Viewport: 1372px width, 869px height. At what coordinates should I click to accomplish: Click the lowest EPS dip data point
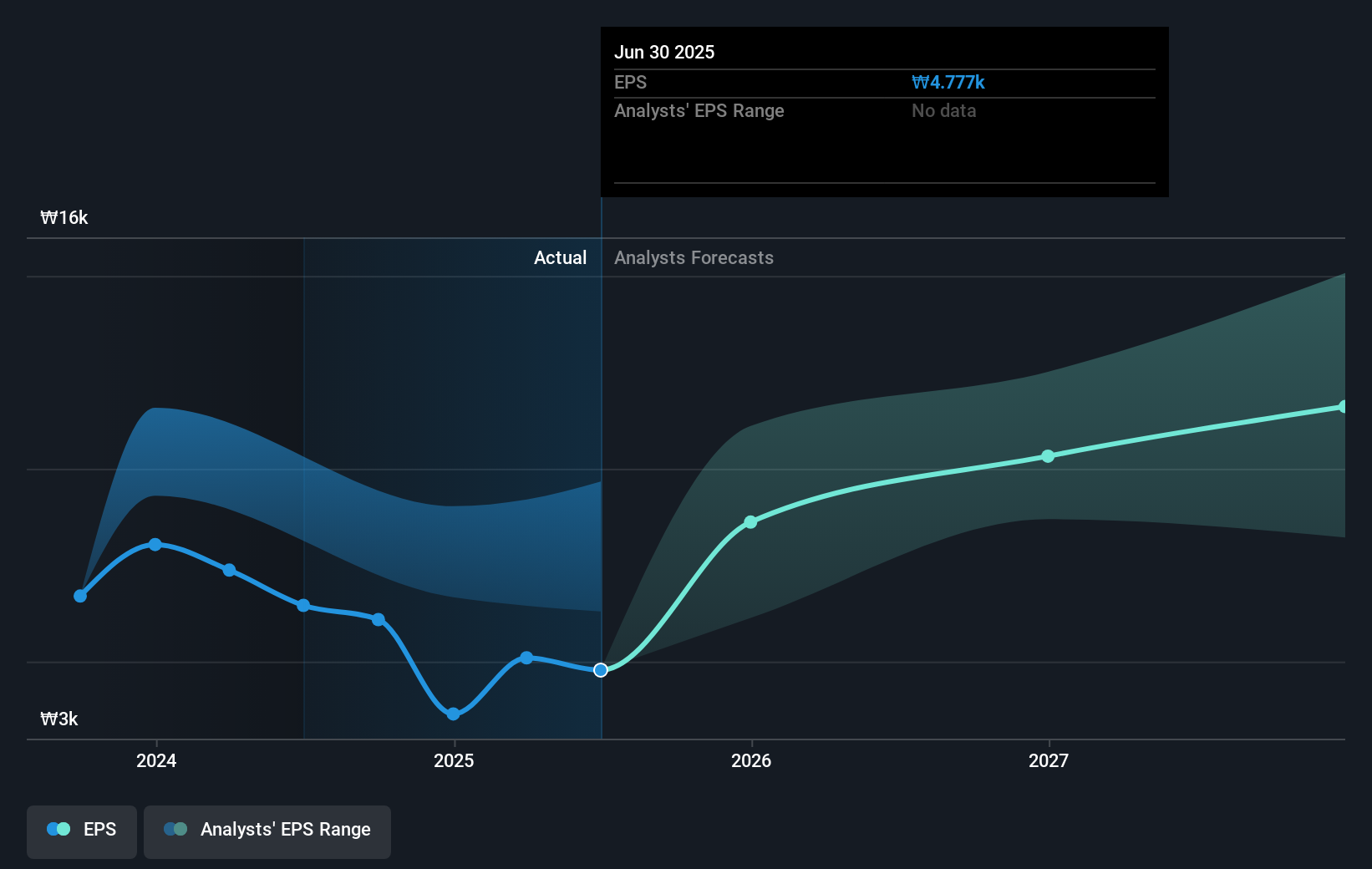[452, 713]
